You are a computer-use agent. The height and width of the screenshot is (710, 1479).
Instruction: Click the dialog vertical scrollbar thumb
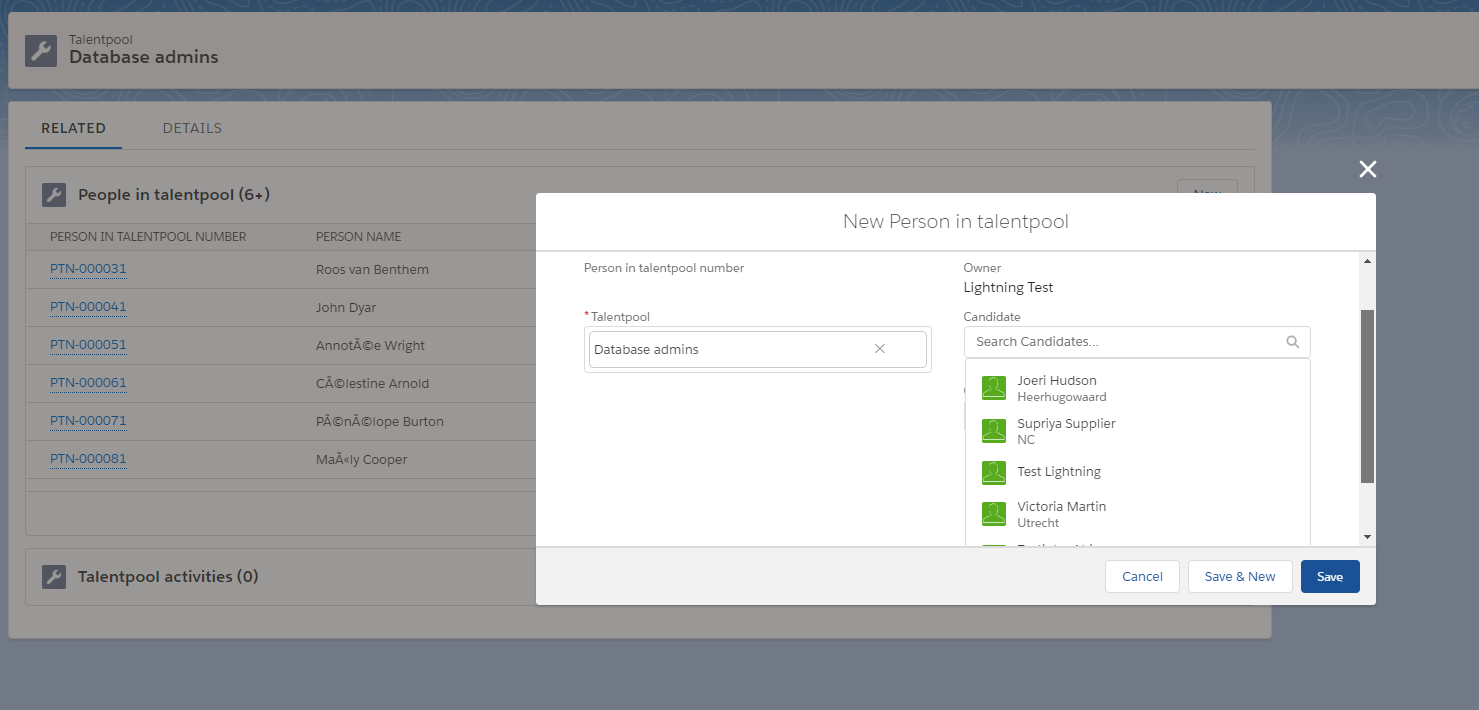pos(1367,396)
